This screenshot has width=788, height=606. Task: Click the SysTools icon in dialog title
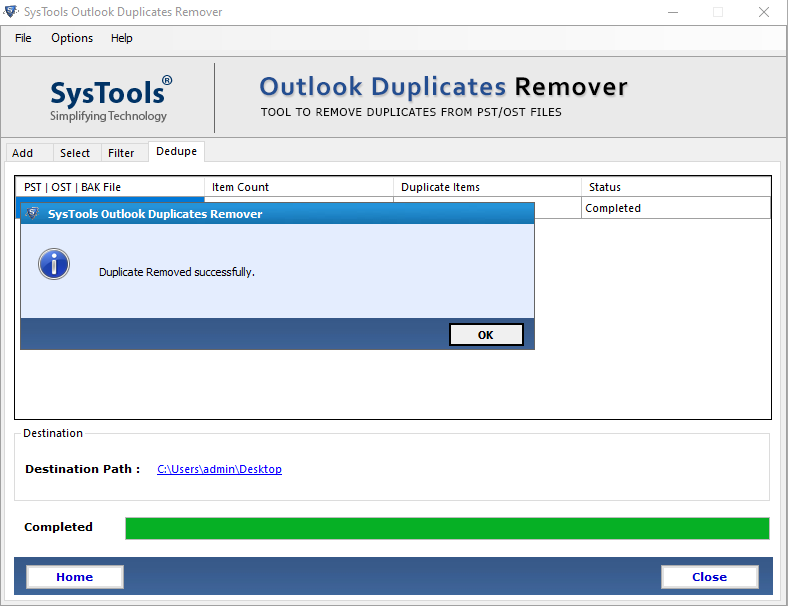pos(33,214)
